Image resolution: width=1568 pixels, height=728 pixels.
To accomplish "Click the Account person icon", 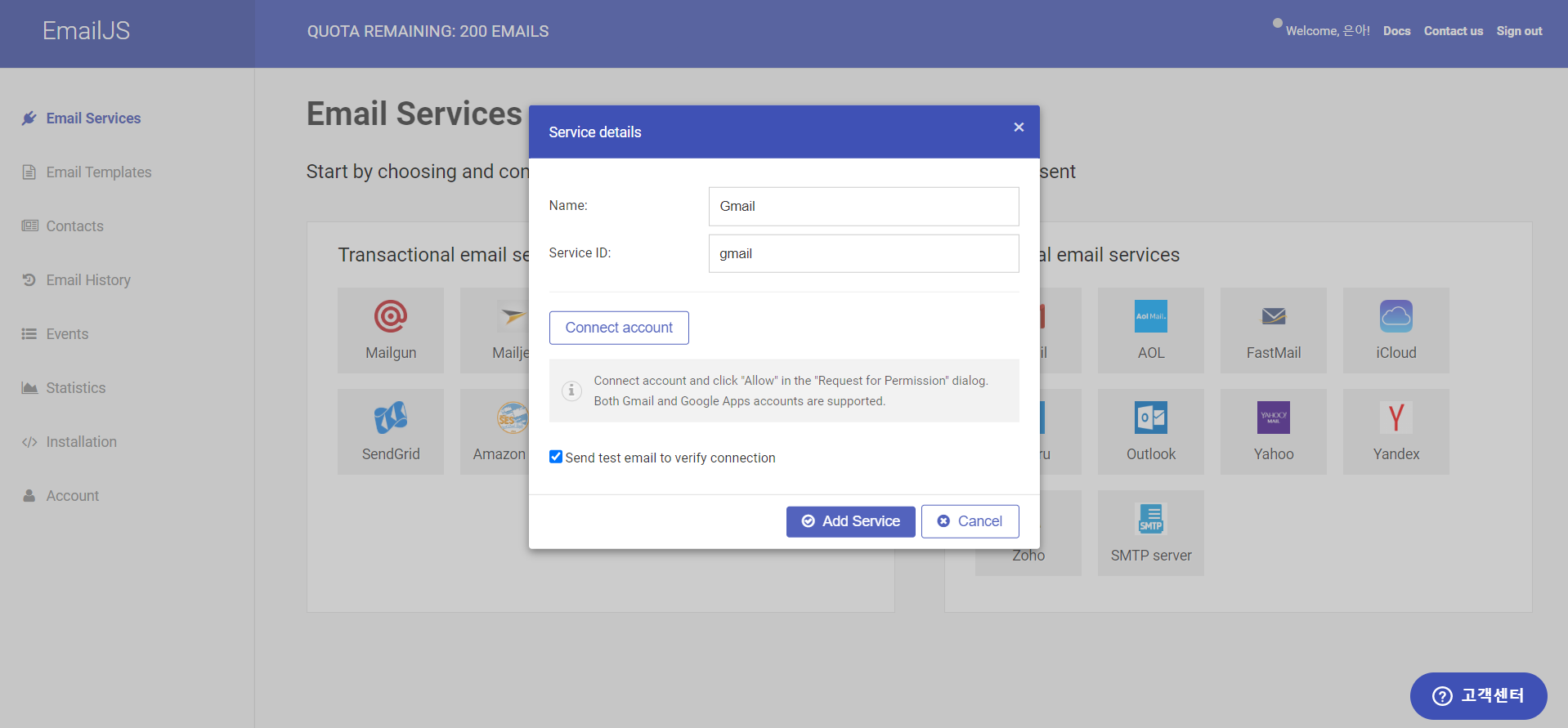I will (29, 496).
